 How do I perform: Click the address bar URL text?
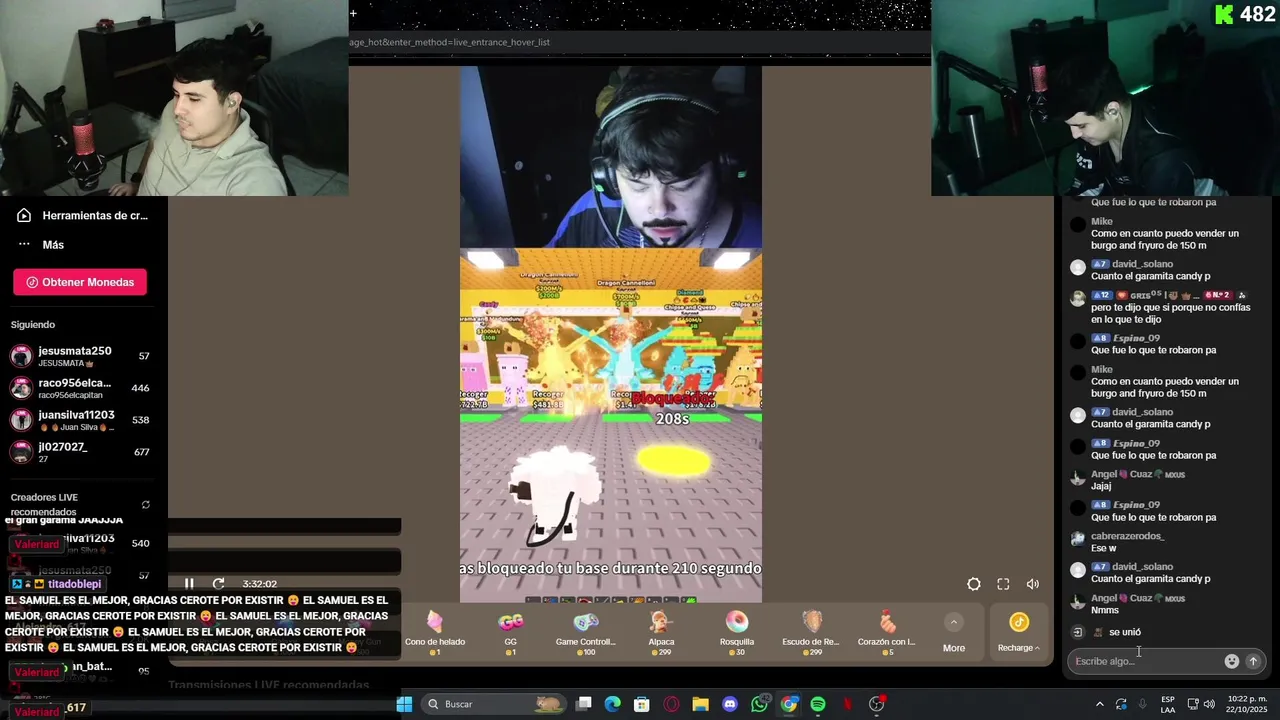click(450, 42)
